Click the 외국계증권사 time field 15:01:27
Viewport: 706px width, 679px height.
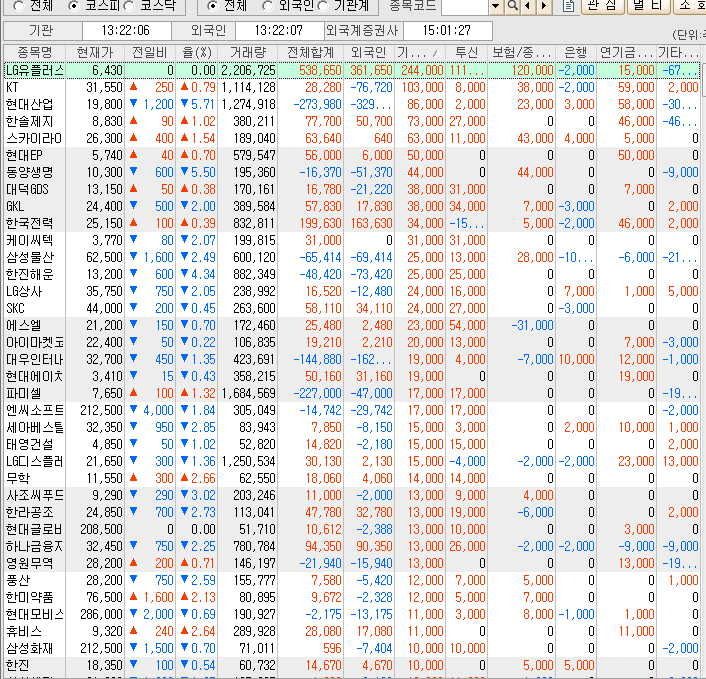447,31
